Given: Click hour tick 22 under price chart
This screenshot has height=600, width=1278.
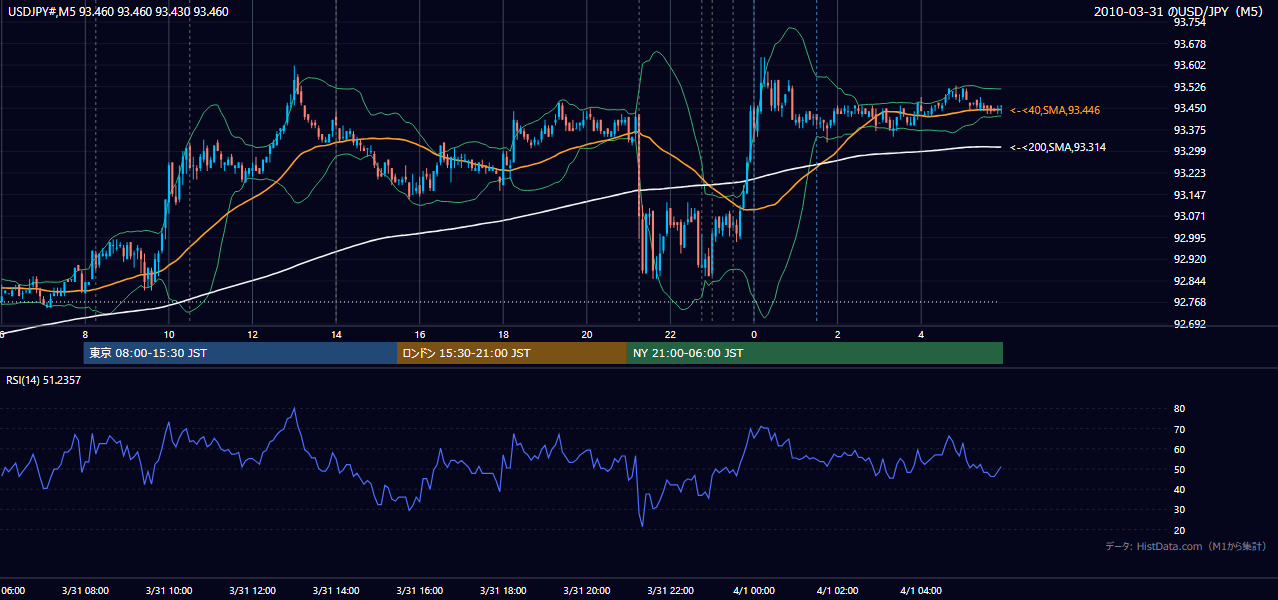Looking at the screenshot, I should [671, 334].
